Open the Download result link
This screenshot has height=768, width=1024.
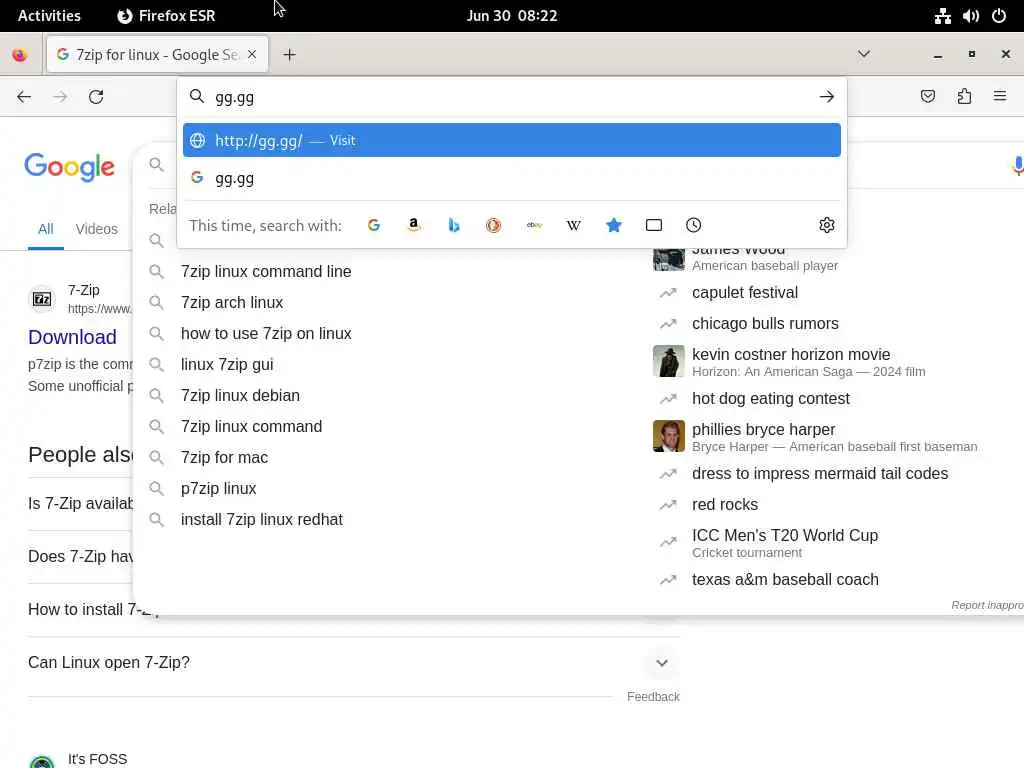coord(72,337)
